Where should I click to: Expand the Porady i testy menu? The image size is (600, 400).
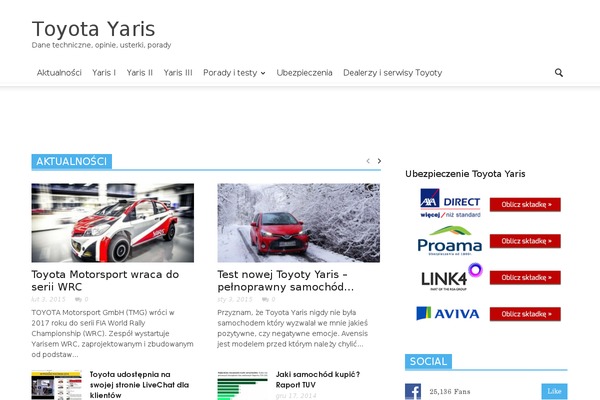click(234, 73)
